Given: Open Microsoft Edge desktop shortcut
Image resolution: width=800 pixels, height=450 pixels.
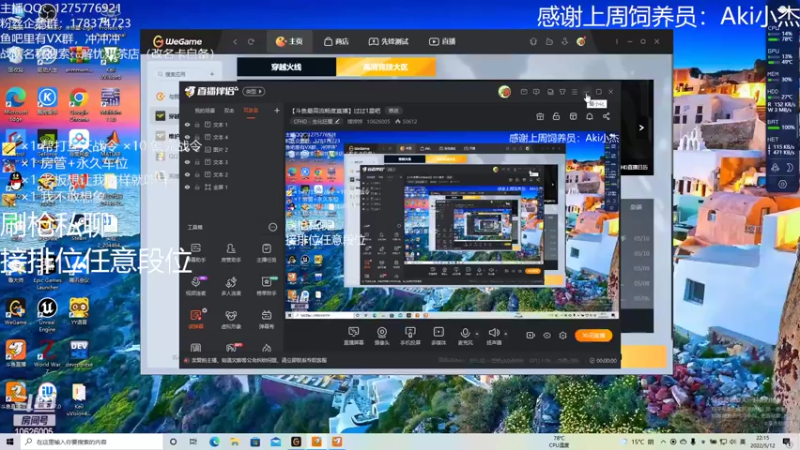Looking at the screenshot, I should tap(16, 105).
